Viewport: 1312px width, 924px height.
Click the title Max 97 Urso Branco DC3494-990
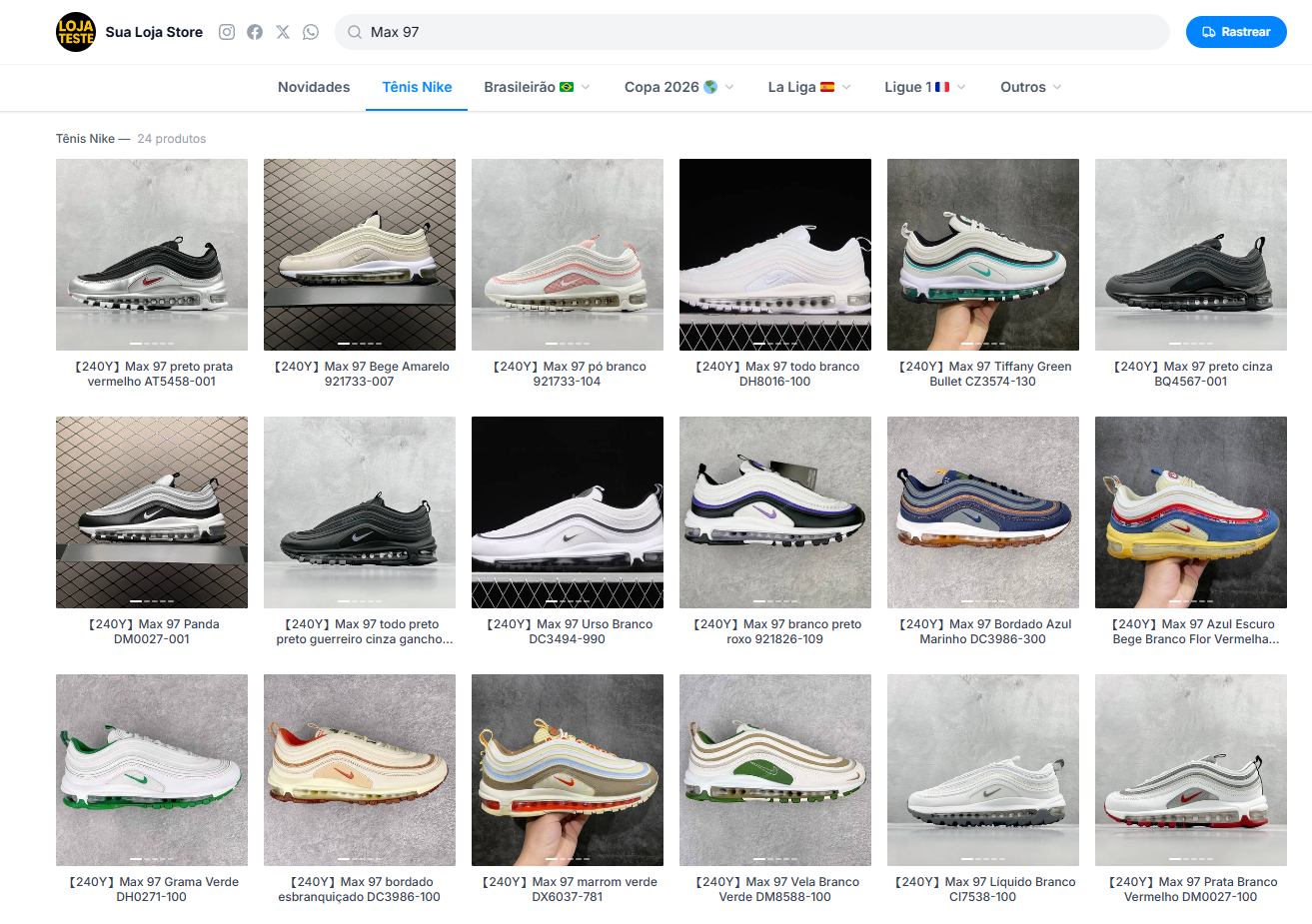pyautogui.click(x=568, y=631)
